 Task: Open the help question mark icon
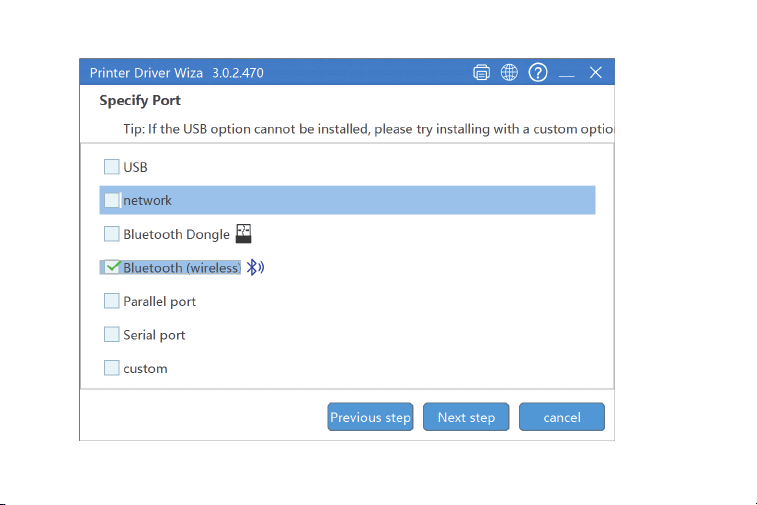(538, 72)
